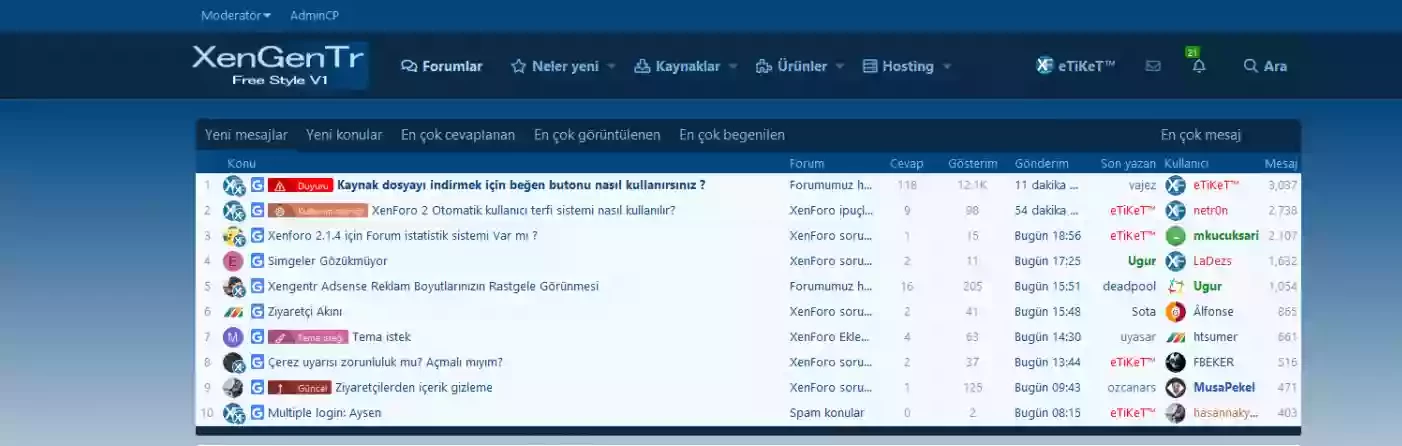Click the 'Tema isteği' prefix label
Screen dimensions: 1402x446
pyautogui.click(x=308, y=337)
